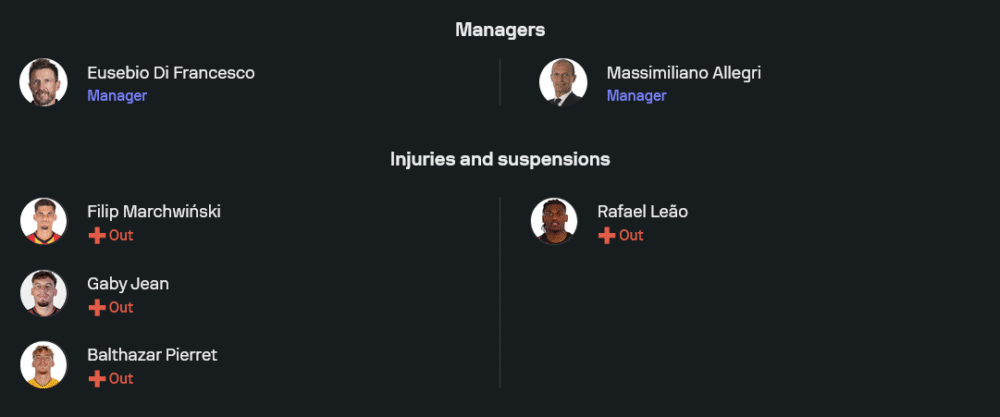Click the Managers section heading

(500, 30)
